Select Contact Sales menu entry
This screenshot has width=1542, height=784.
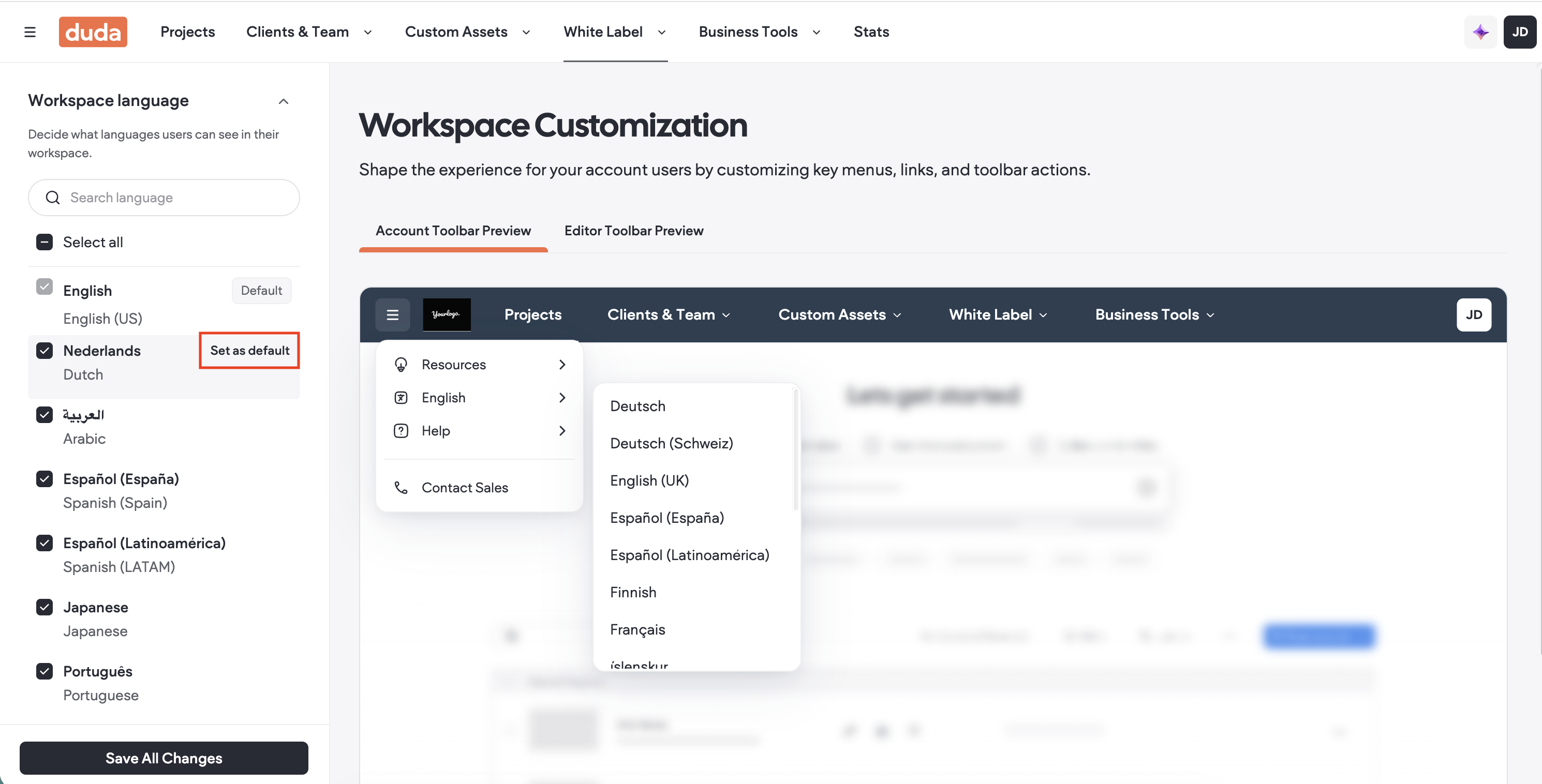[x=480, y=488]
